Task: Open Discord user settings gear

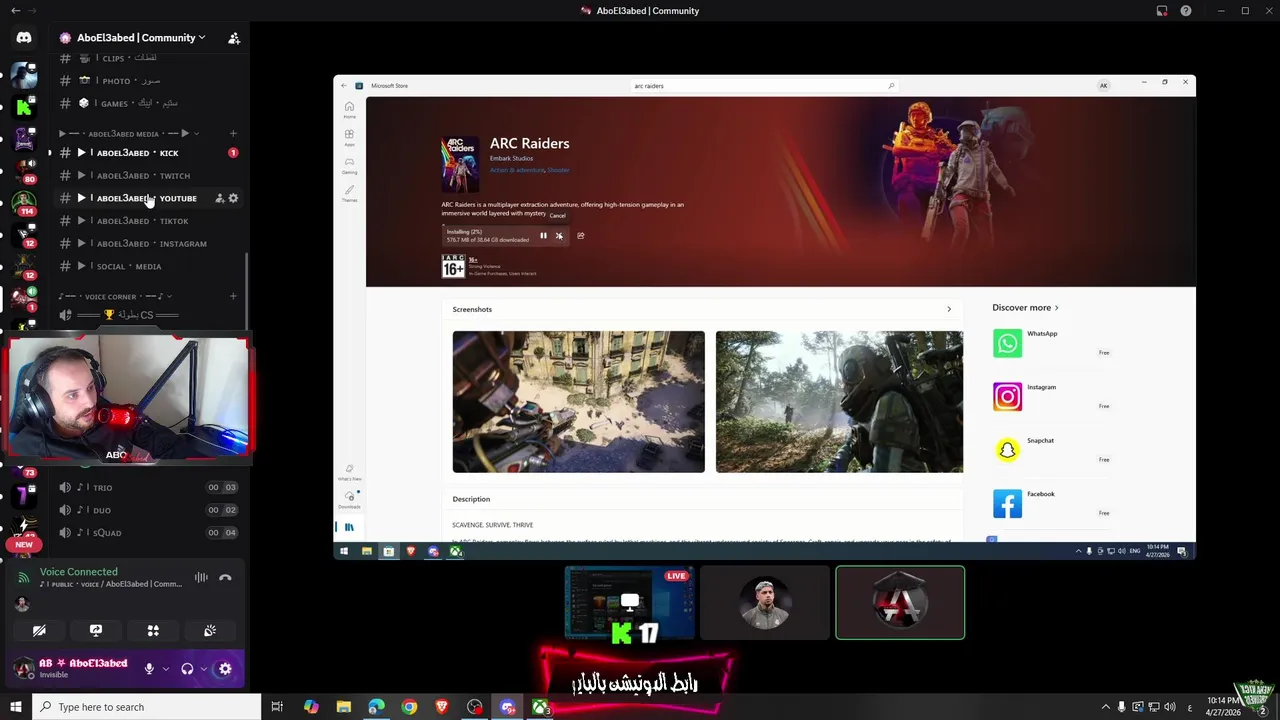Action: click(x=225, y=669)
